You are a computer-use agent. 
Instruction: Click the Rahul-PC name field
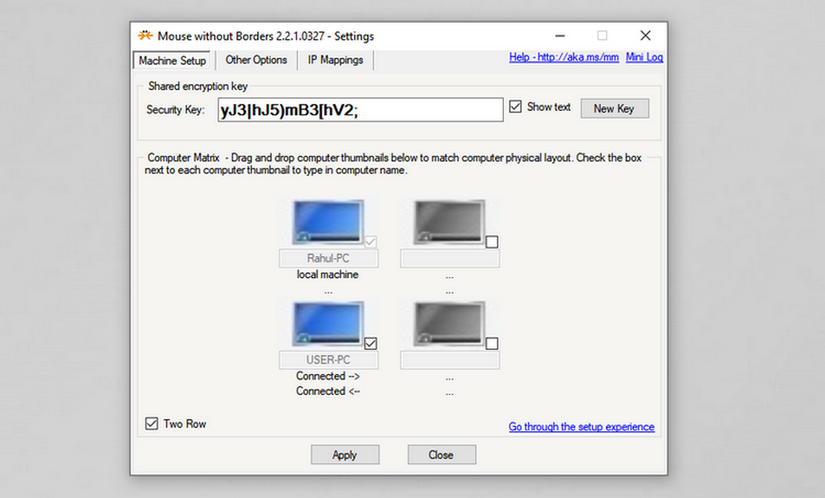pos(328,258)
